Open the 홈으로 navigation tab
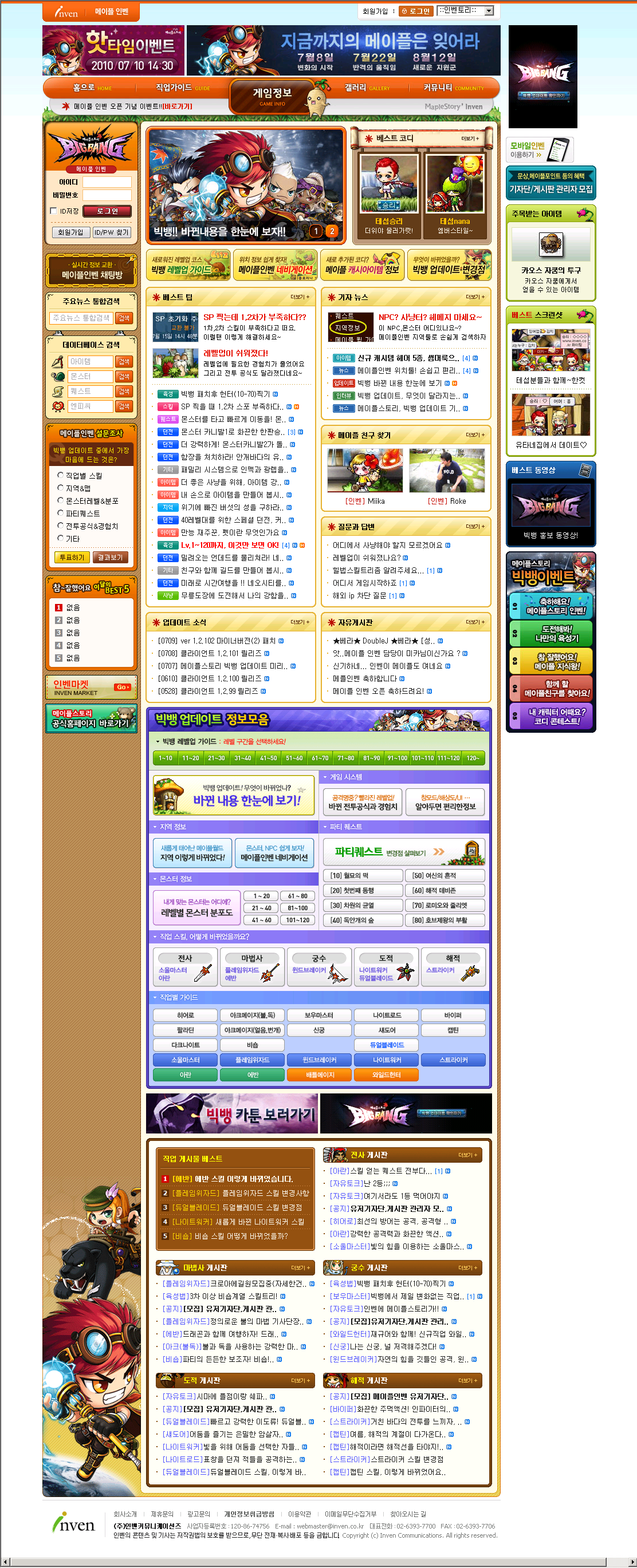 pyautogui.click(x=93, y=88)
